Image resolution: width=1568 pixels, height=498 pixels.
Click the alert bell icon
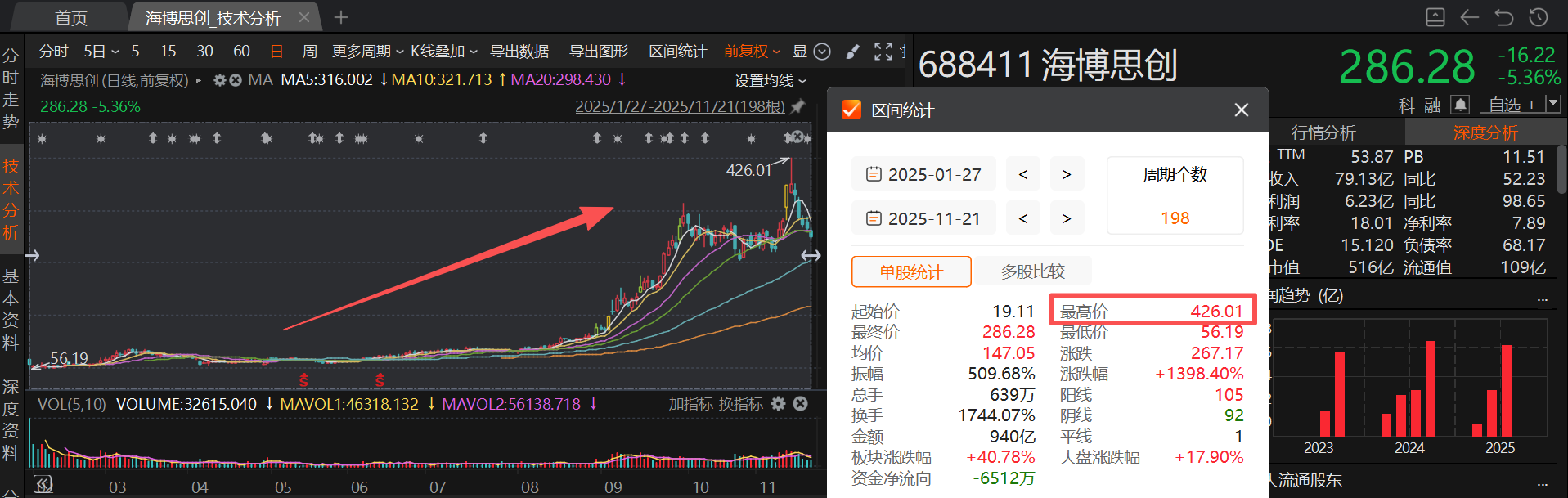tap(1460, 105)
